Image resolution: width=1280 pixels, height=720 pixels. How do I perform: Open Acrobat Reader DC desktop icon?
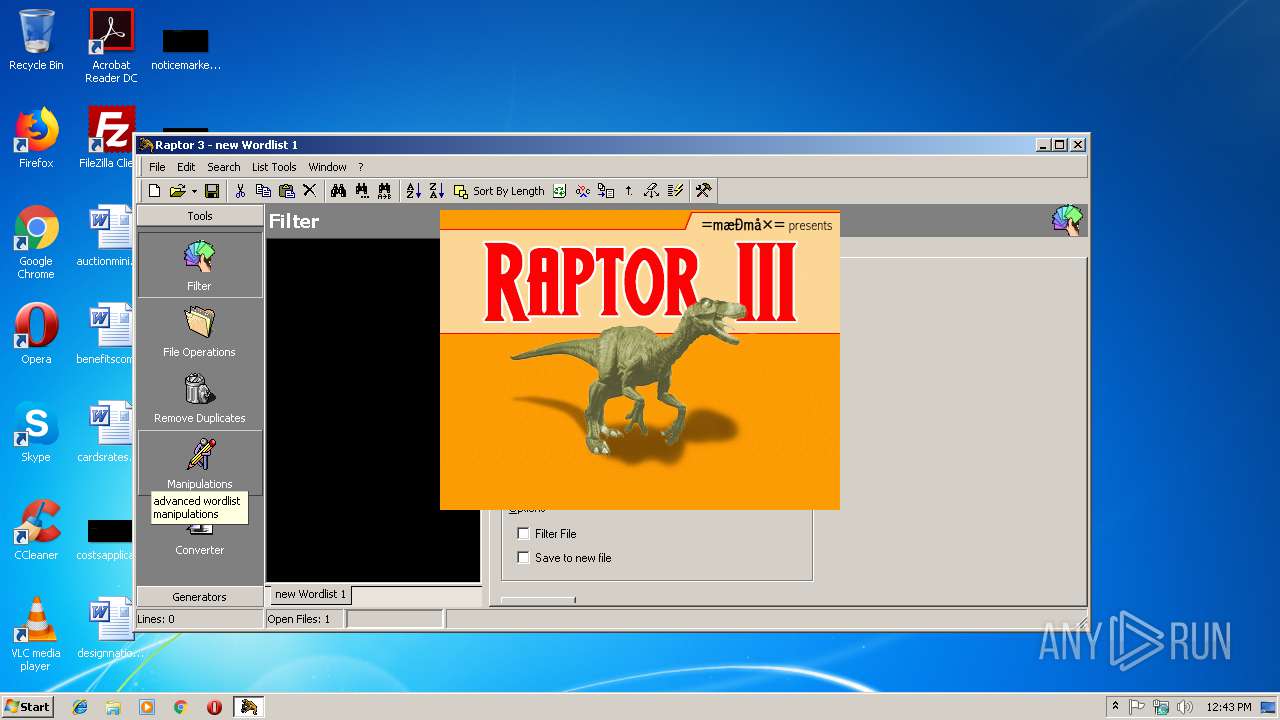(x=111, y=46)
